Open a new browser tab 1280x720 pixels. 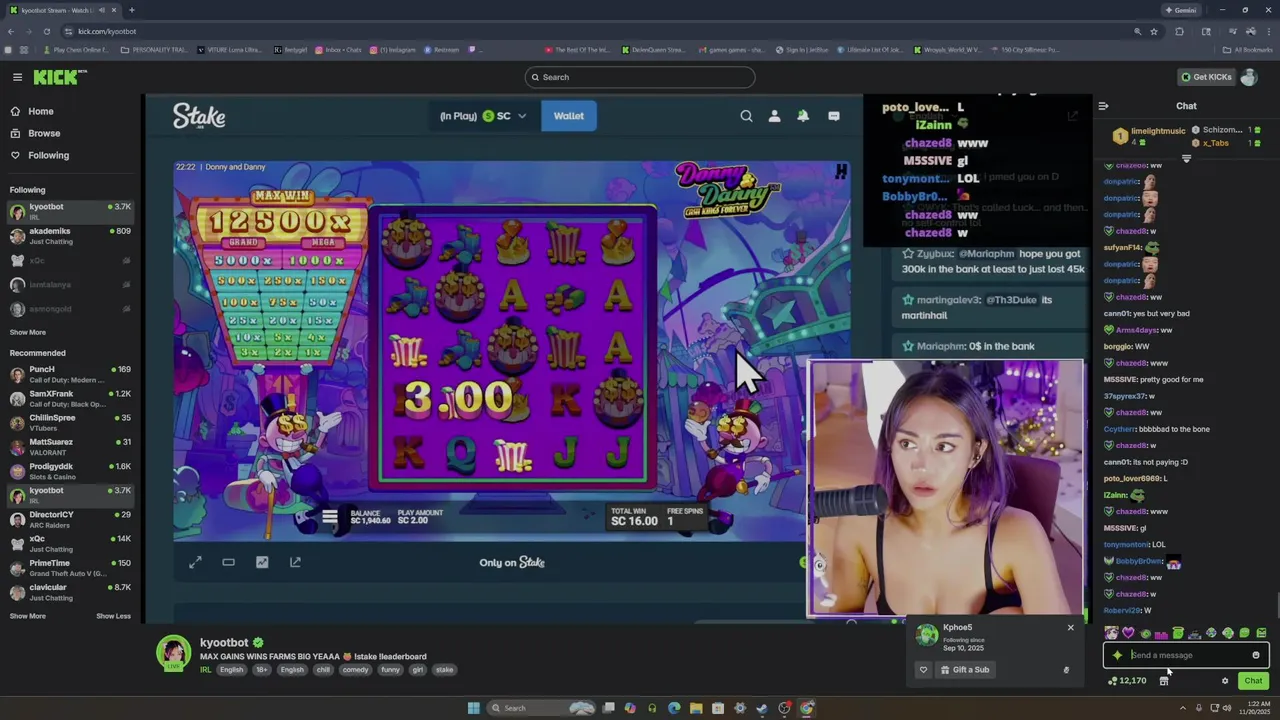131,10
